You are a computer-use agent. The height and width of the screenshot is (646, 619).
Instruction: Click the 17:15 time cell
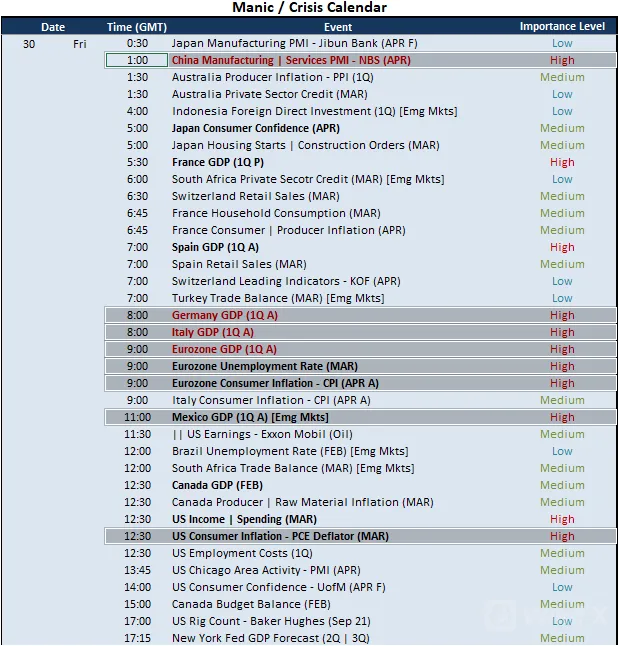tap(137, 638)
